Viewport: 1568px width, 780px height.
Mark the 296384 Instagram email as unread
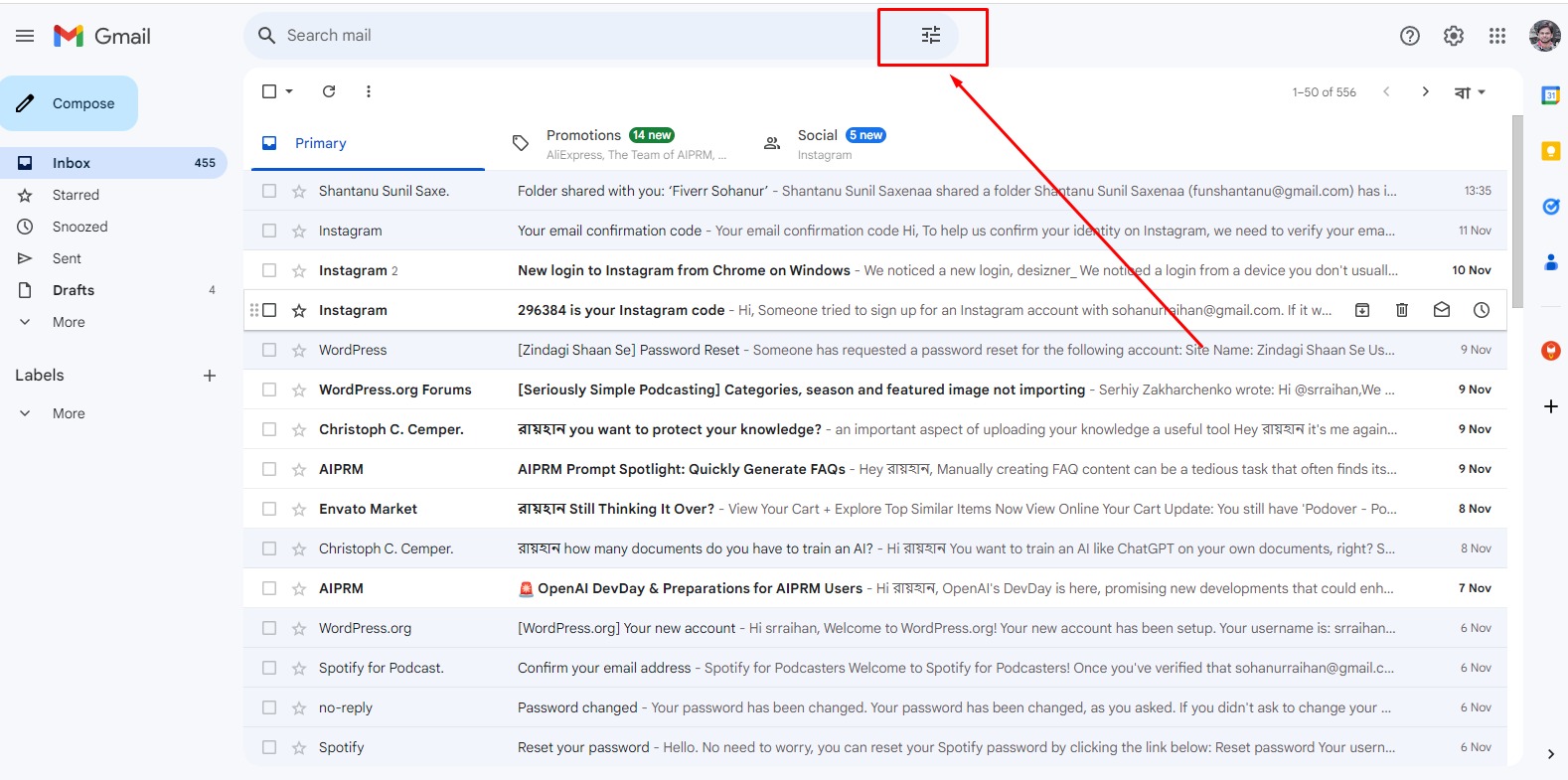pyautogui.click(x=1442, y=310)
